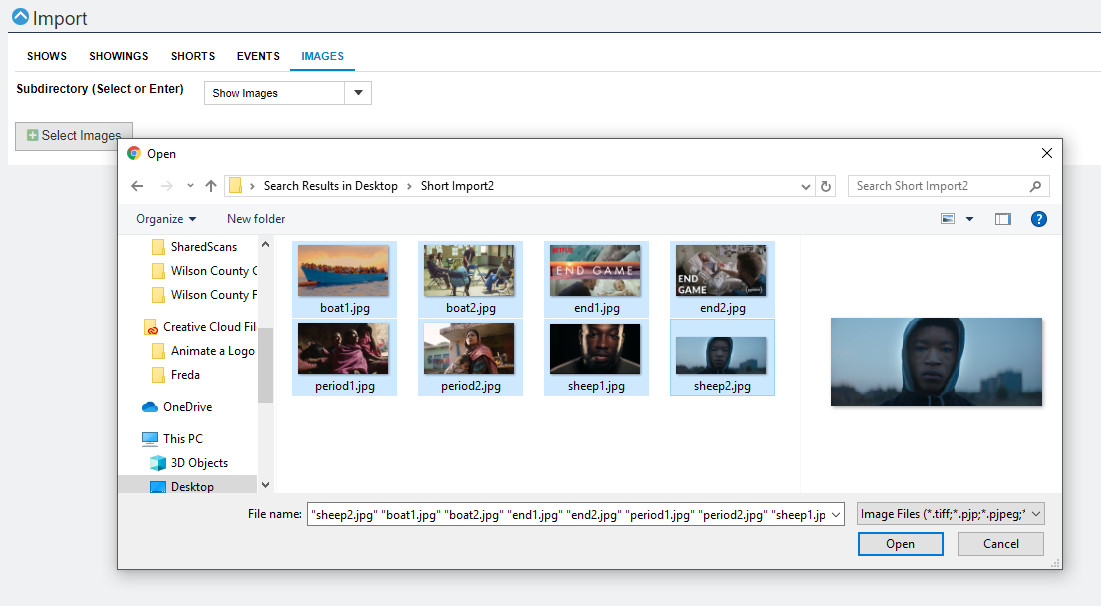Image resolution: width=1101 pixels, height=606 pixels.
Task: Click the search magnifier icon
Action: pyautogui.click(x=1035, y=186)
